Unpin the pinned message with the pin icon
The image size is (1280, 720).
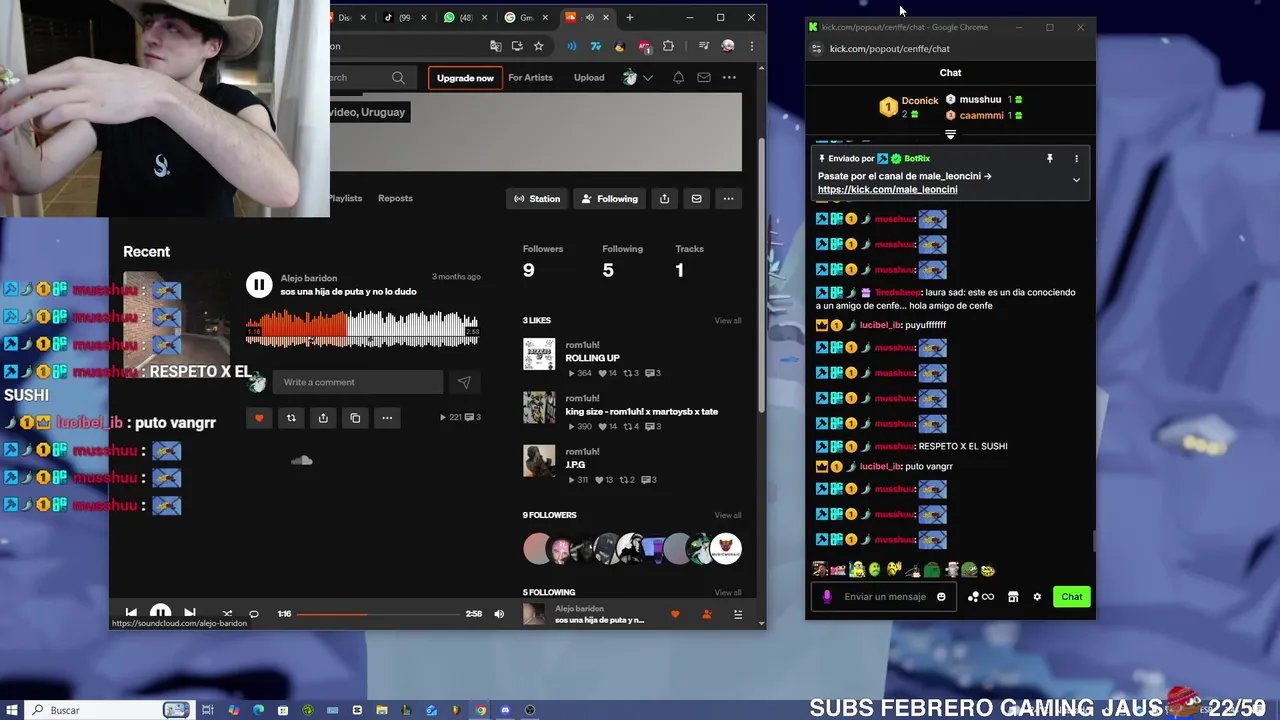click(1049, 159)
